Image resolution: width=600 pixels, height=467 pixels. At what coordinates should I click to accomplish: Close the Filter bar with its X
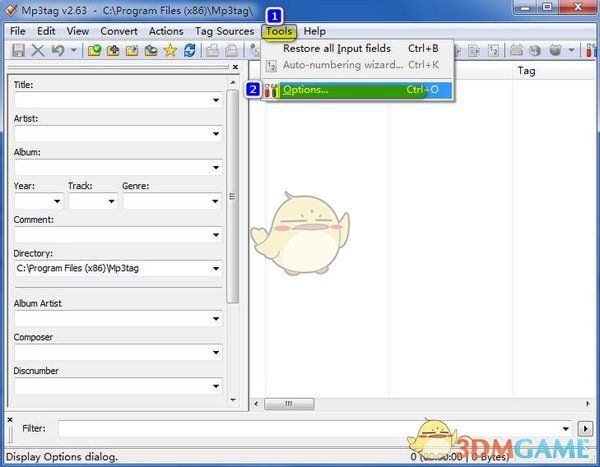coord(10,420)
